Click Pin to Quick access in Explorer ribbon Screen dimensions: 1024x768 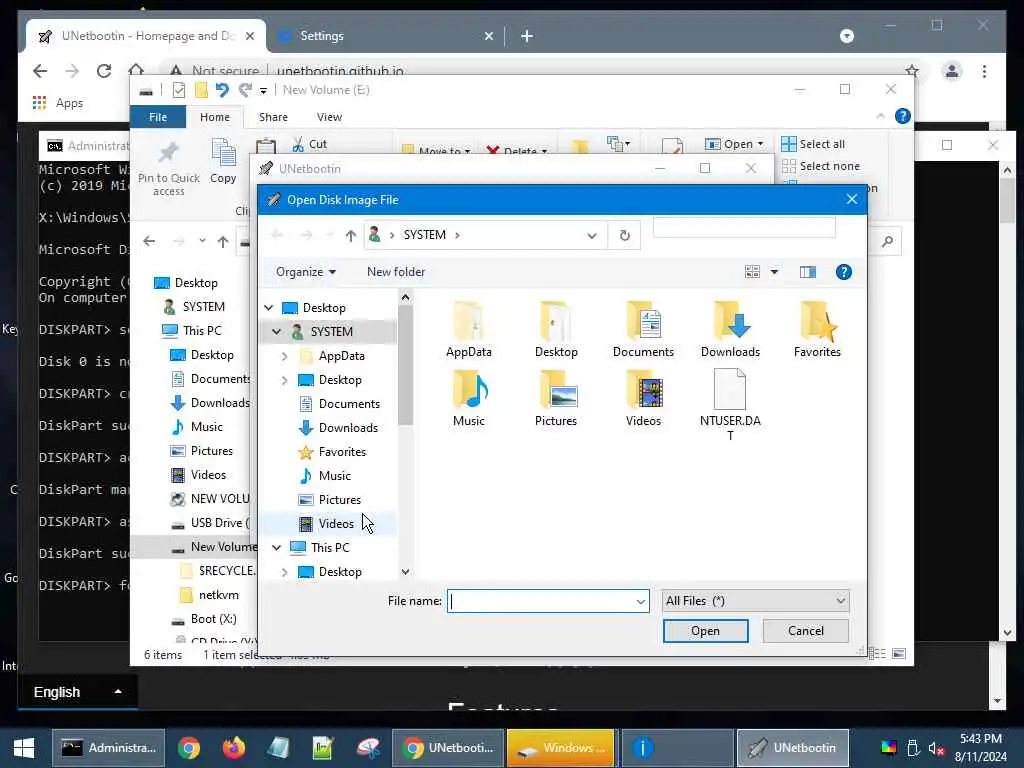168,167
